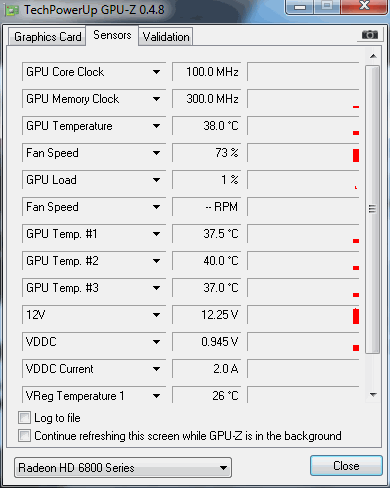Minimize the GPU-Z window
Screen dimensions: 390x488
pos(300,7)
